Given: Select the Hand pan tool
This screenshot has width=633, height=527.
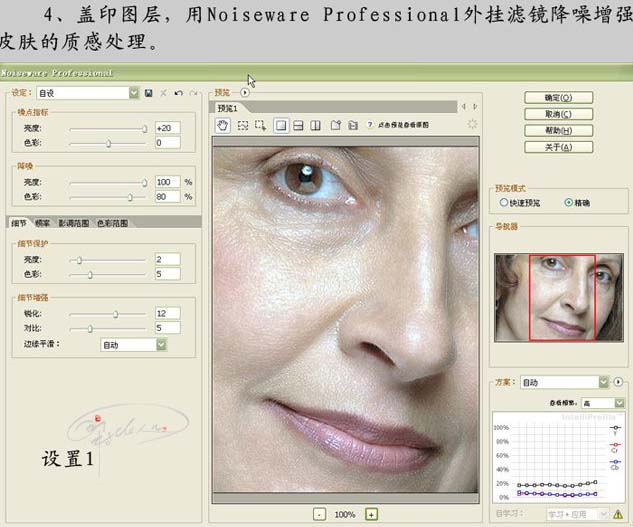Looking at the screenshot, I should 223,125.
